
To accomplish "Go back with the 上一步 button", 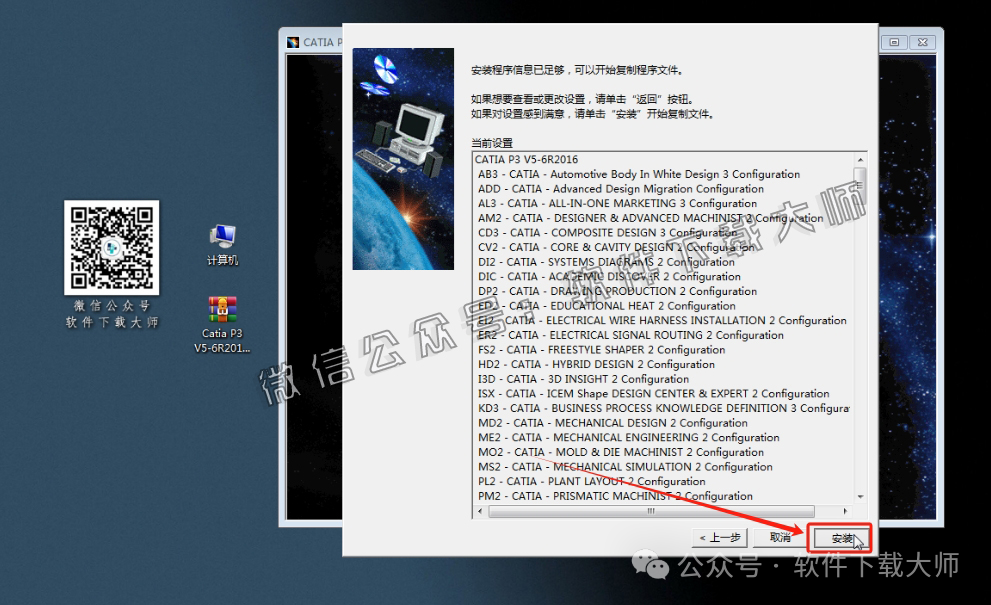I will click(x=720, y=538).
